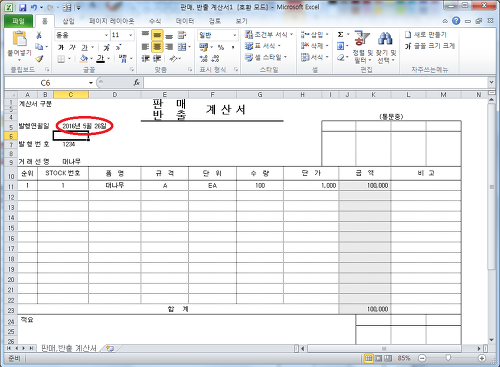
Task: Apply Percent Style with the % icon
Action: tap(221, 47)
